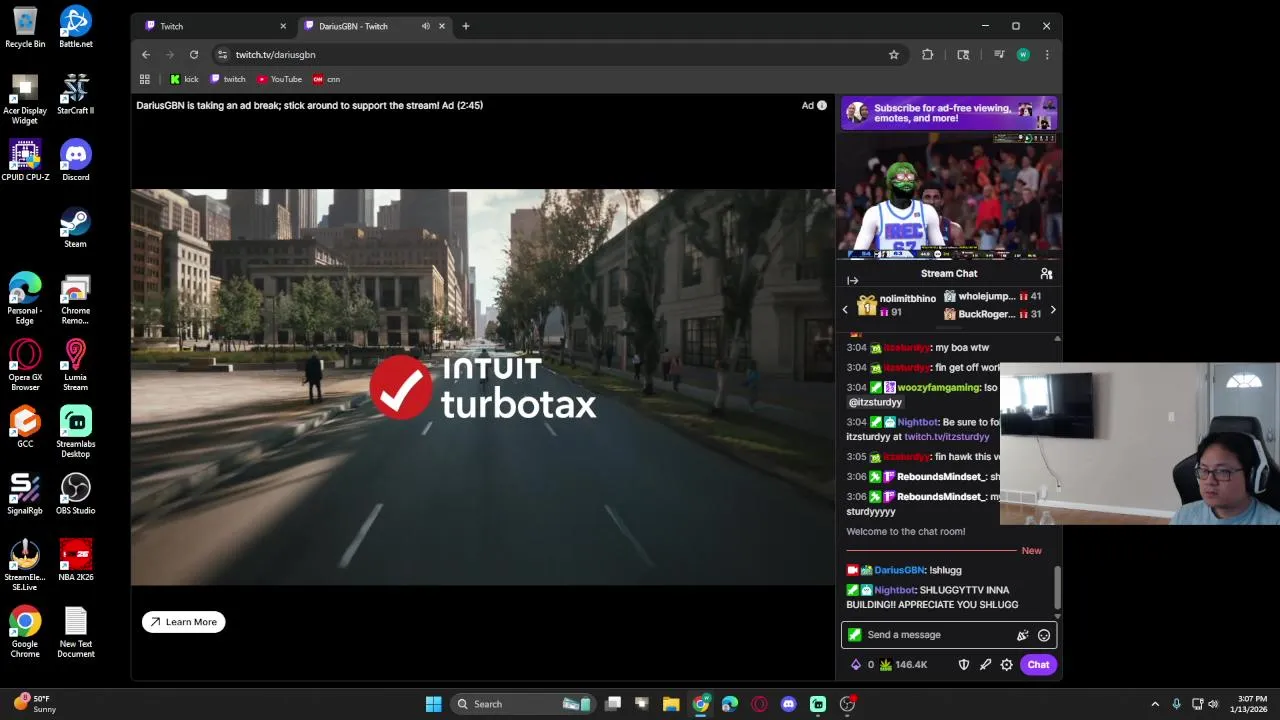Open Personal Edge desktop shortcut
Image resolution: width=1280 pixels, height=720 pixels.
(25, 299)
